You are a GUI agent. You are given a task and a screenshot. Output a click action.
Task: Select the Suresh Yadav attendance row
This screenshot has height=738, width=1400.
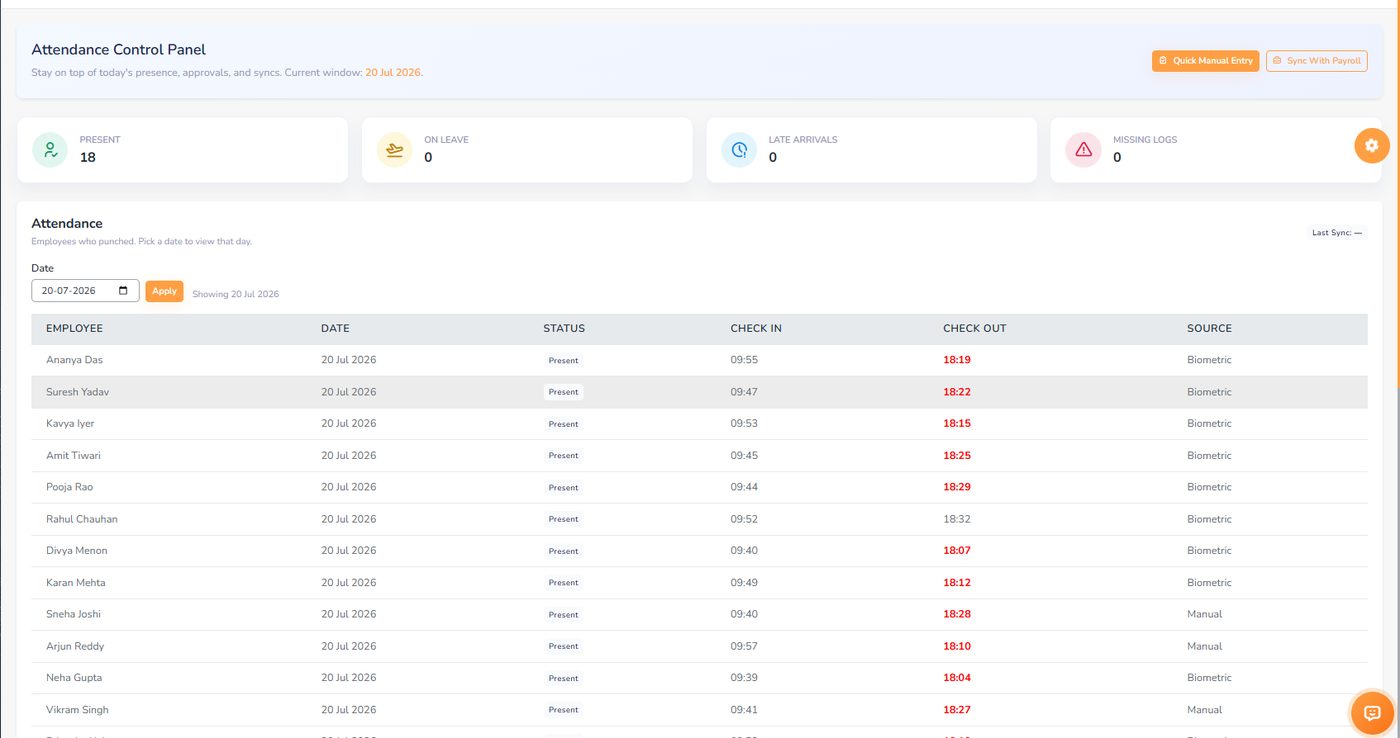point(699,392)
